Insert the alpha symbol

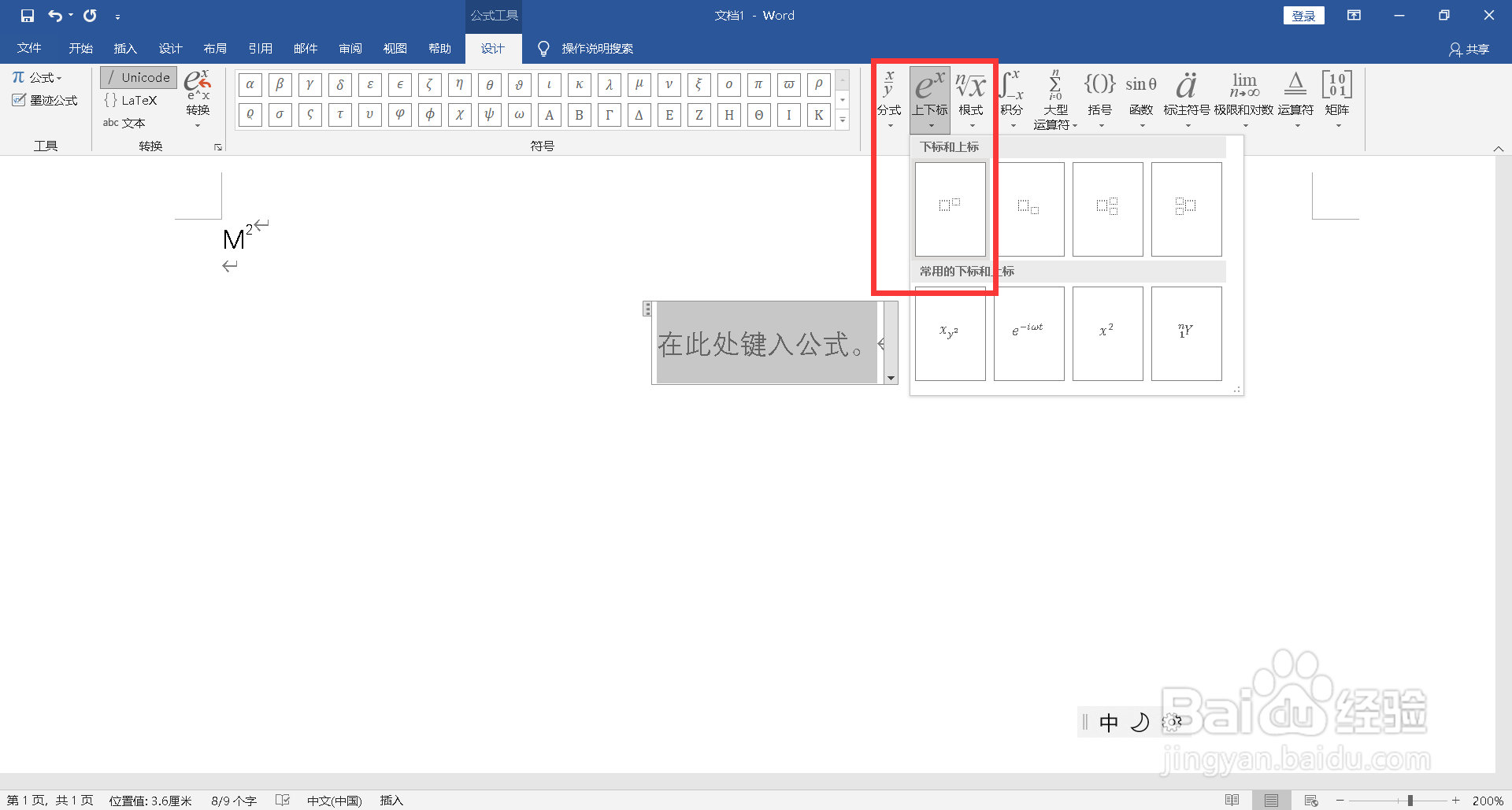tap(250, 84)
